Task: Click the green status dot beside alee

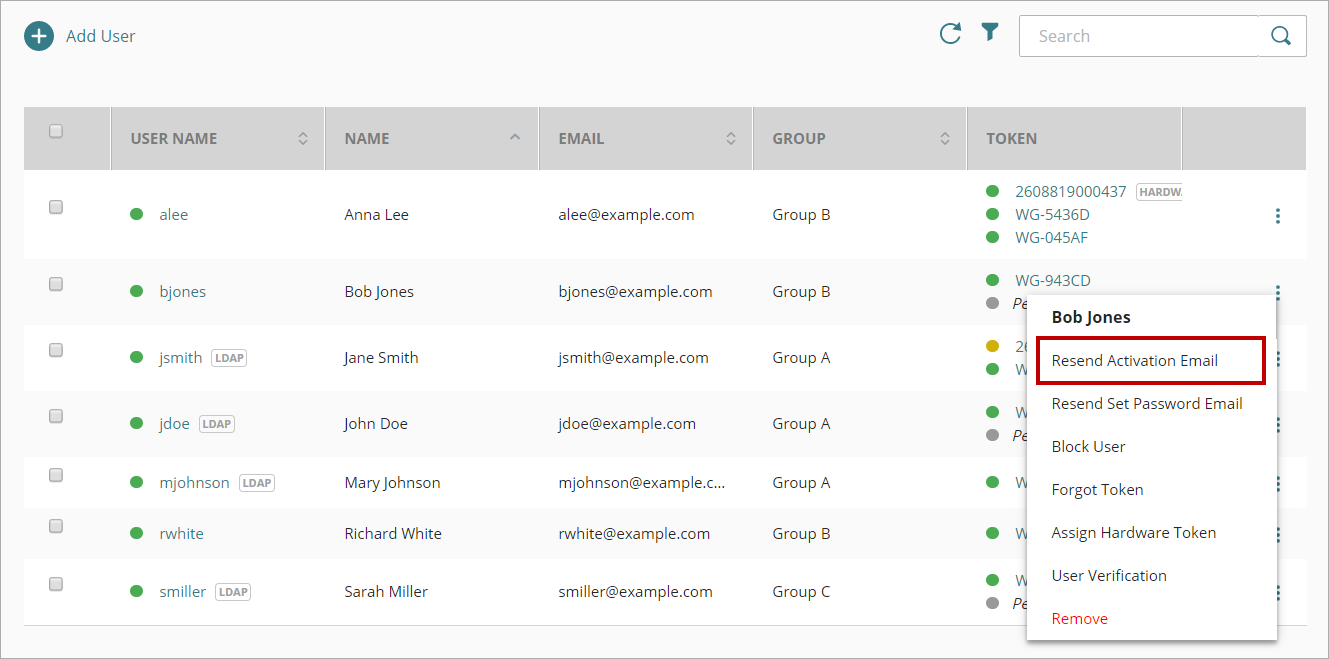Action: [x=137, y=214]
